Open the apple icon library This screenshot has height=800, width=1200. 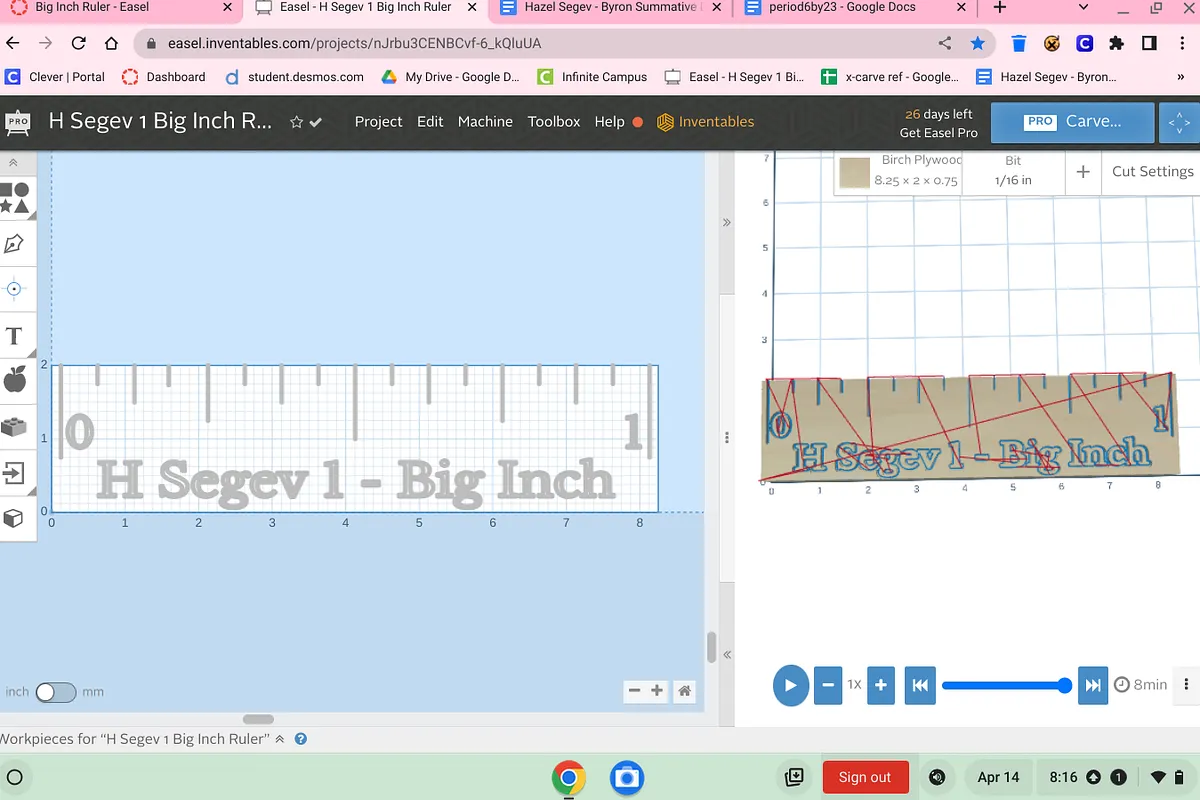[14, 380]
